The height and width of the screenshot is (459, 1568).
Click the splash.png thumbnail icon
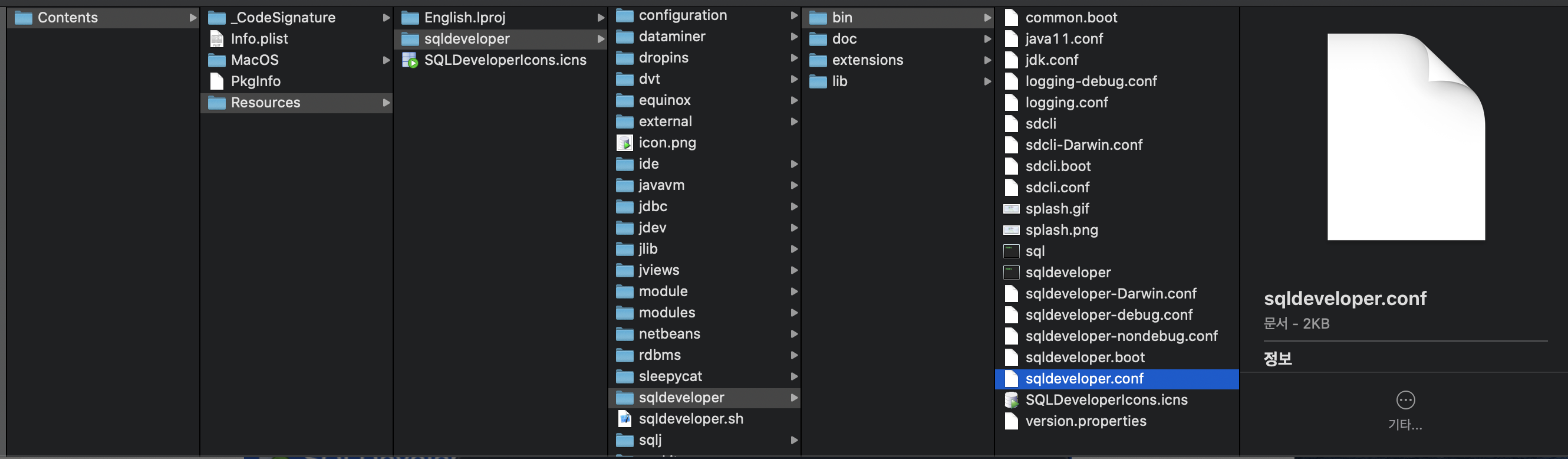pyautogui.click(x=1011, y=231)
